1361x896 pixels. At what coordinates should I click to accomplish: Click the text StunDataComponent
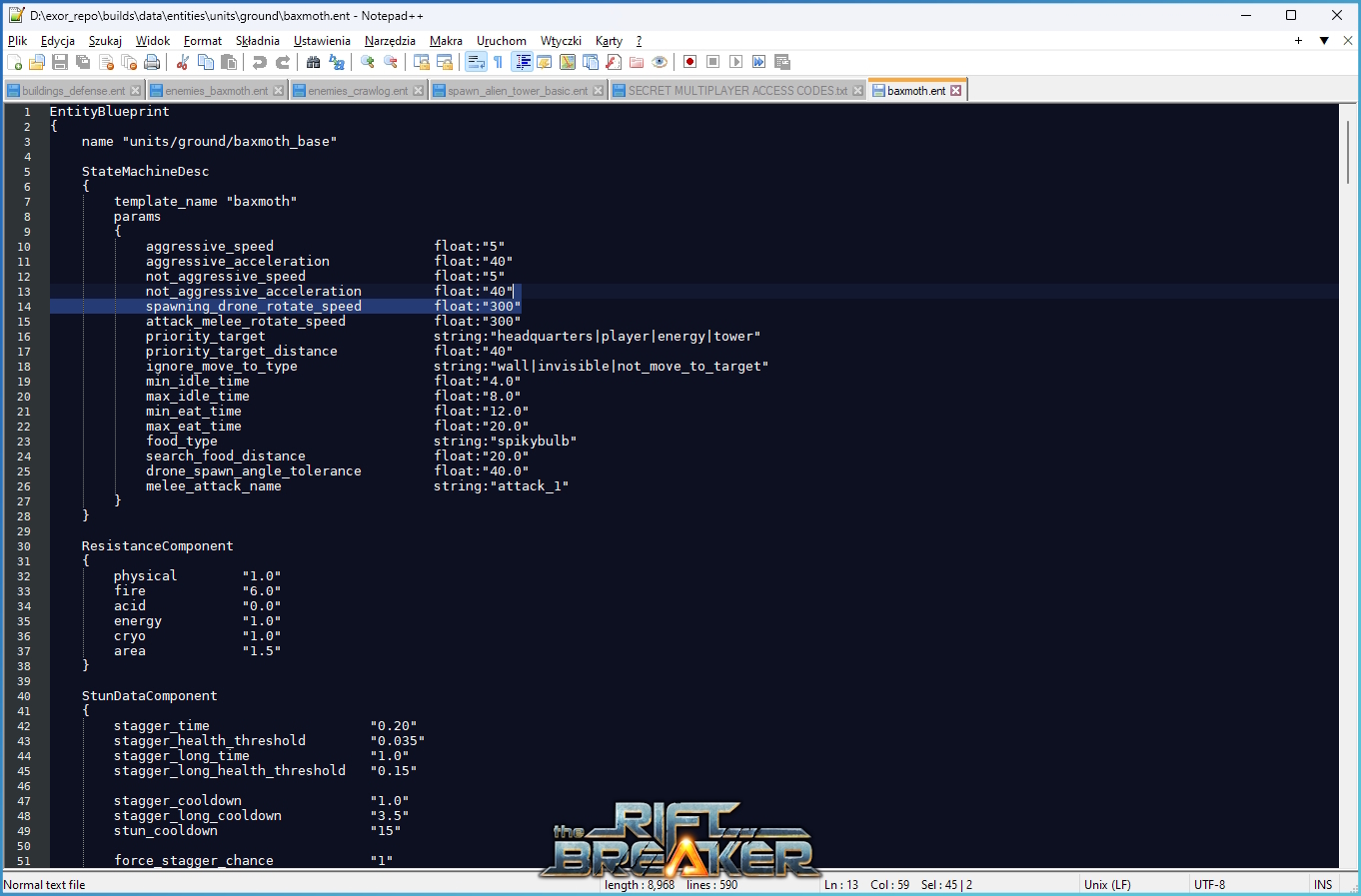(149, 696)
